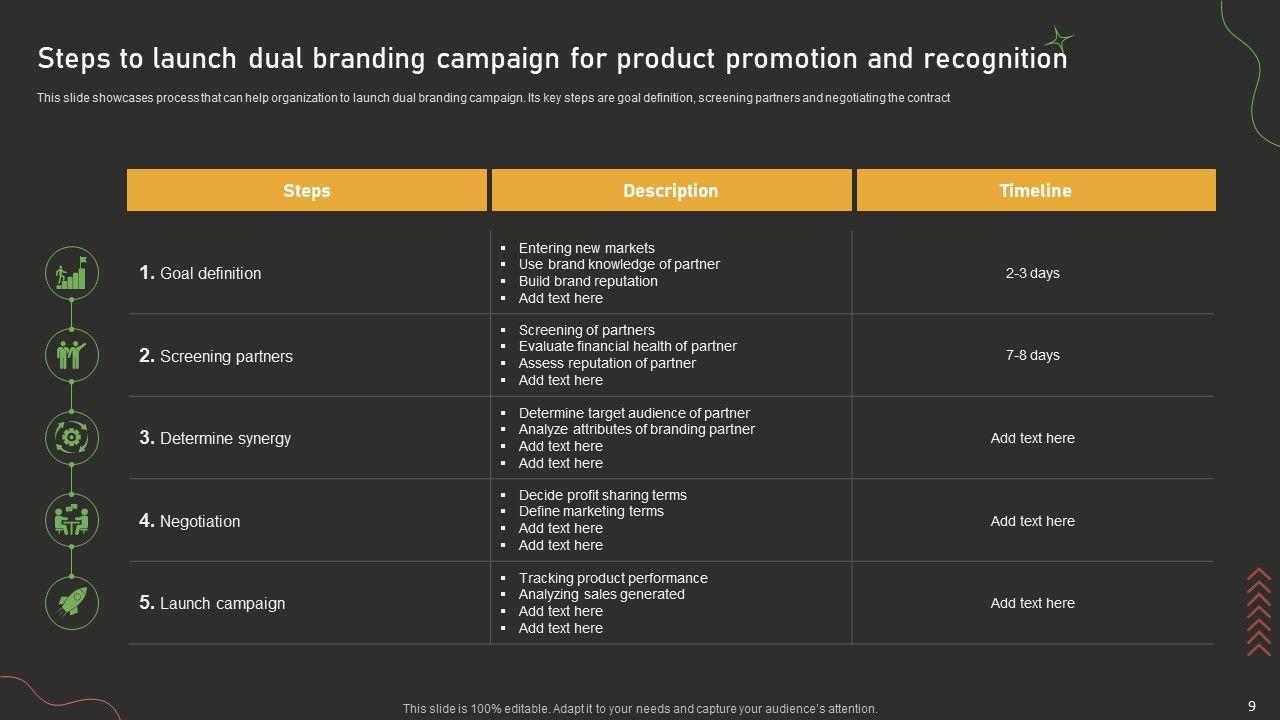Click the goal definition flag icon
Image resolution: width=1280 pixels, height=720 pixels.
72,273
